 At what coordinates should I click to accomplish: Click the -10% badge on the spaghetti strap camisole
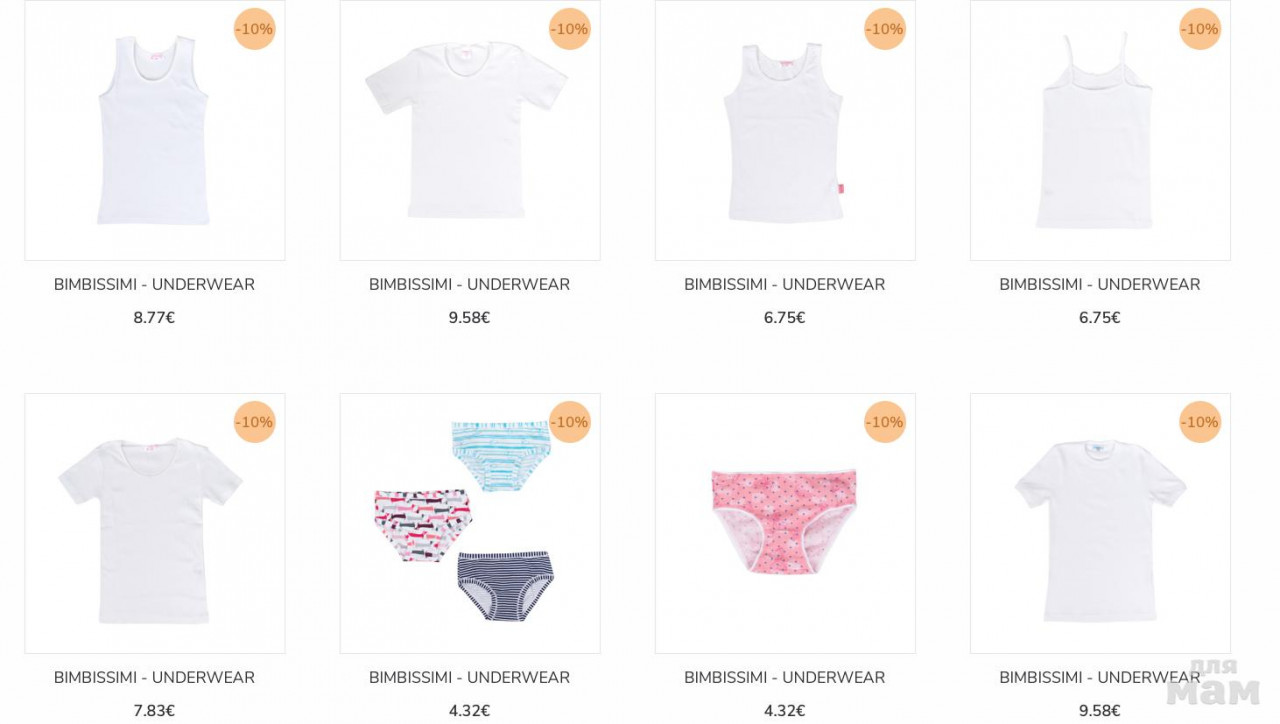pyautogui.click(x=1200, y=29)
